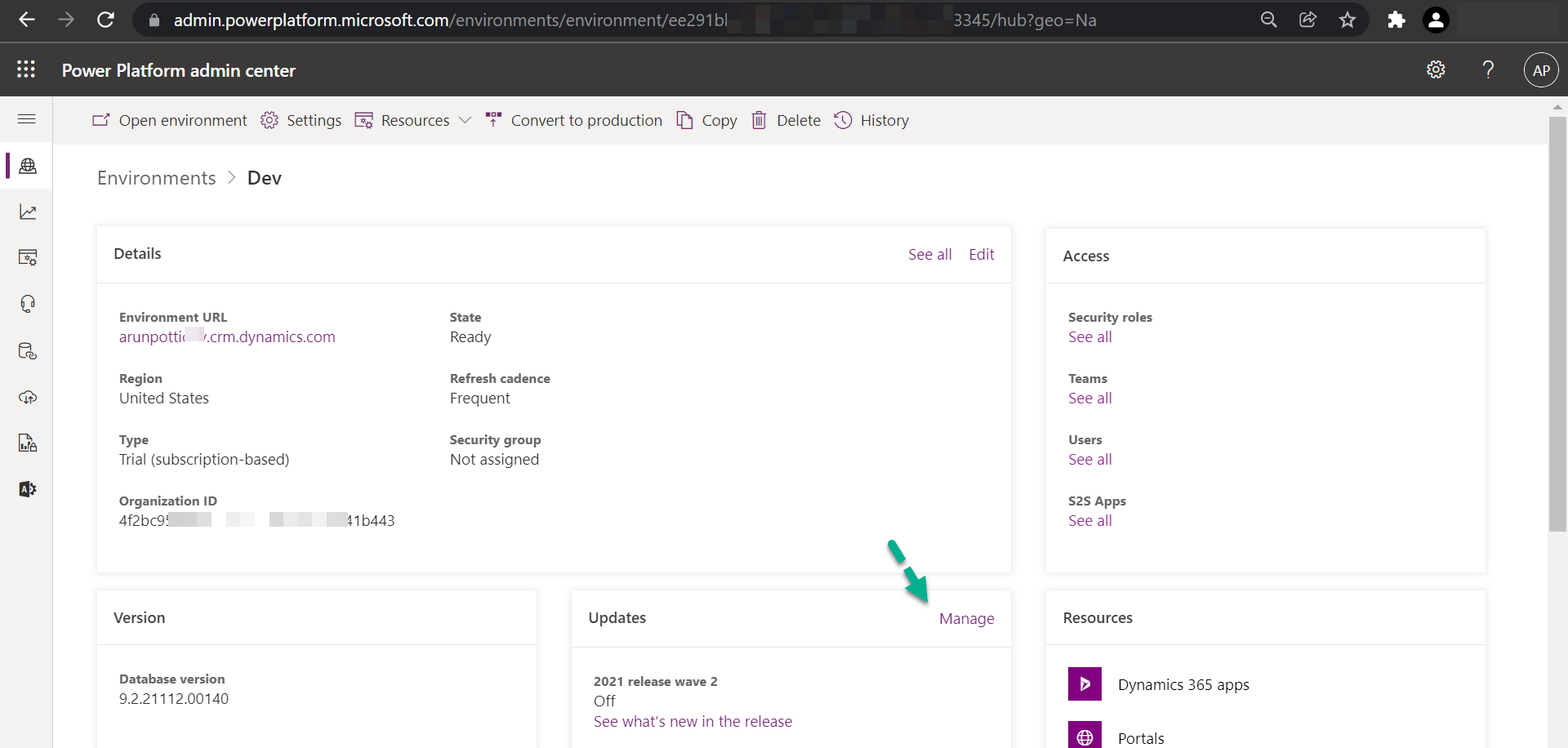Click browser back arrow

[27, 20]
